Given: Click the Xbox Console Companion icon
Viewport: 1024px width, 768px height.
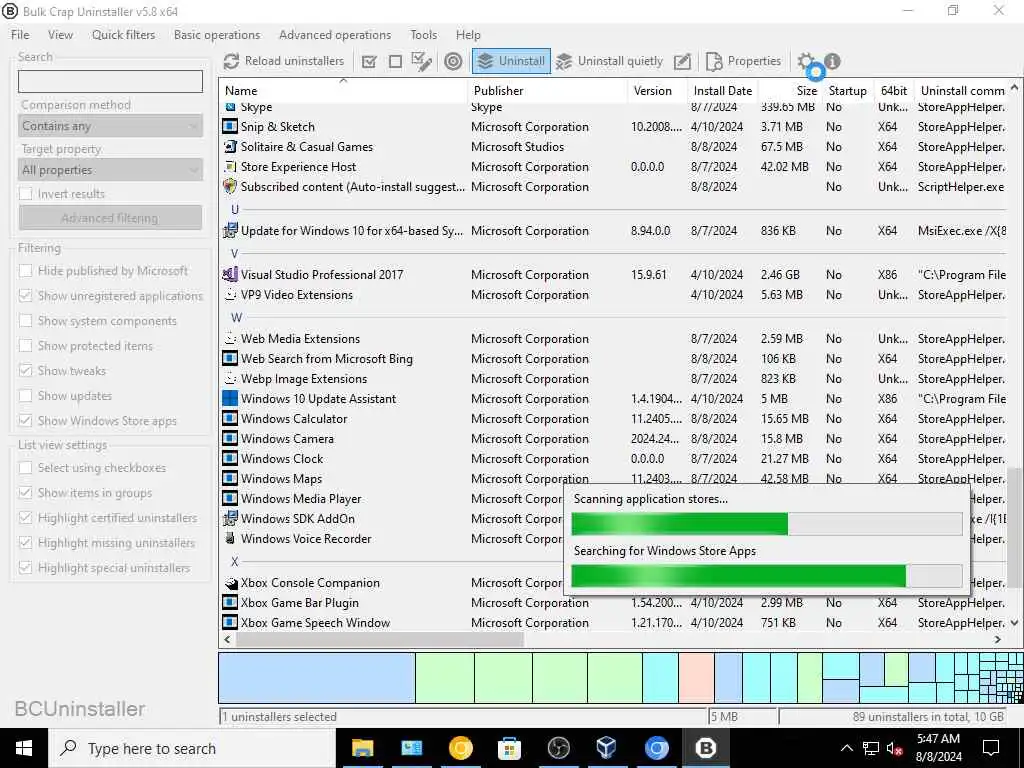Looking at the screenshot, I should (230, 583).
